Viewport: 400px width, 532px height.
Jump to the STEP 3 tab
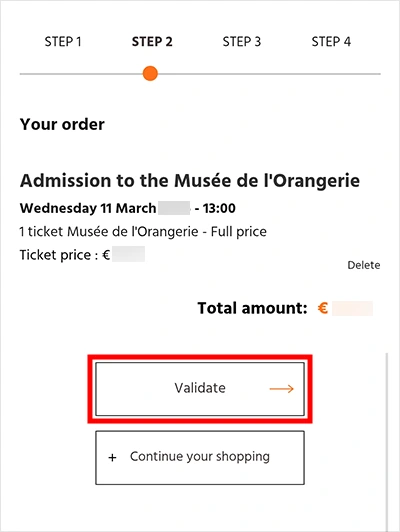pos(242,41)
